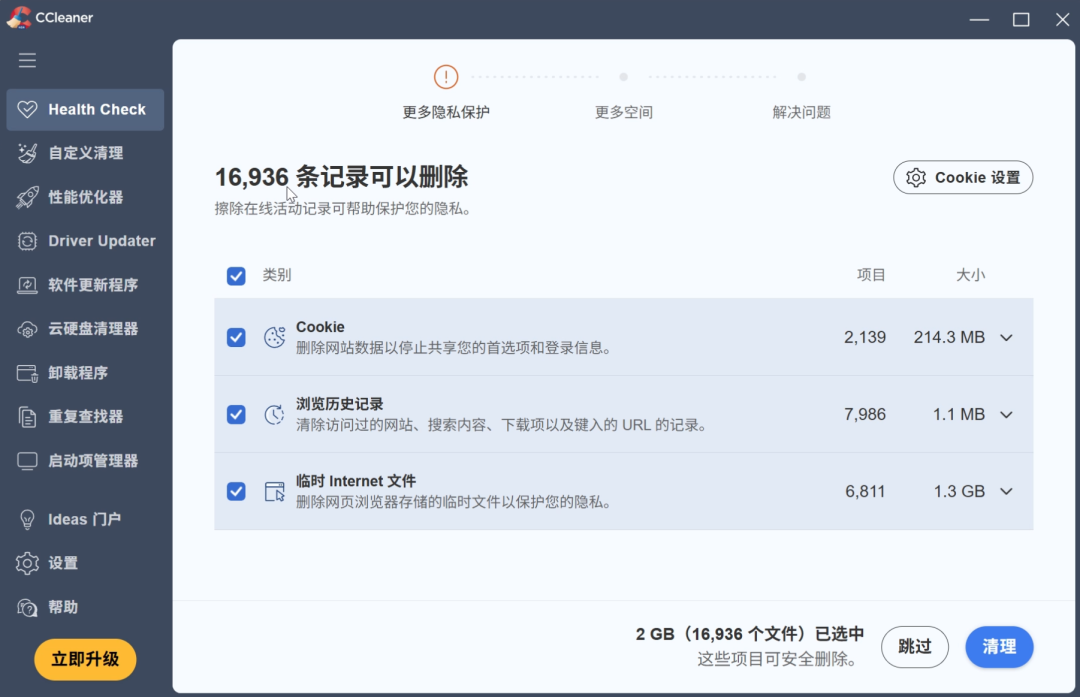The height and width of the screenshot is (697, 1080).
Task: Click the 立即升级 upgrade button
Action: pyautogui.click(x=85, y=659)
